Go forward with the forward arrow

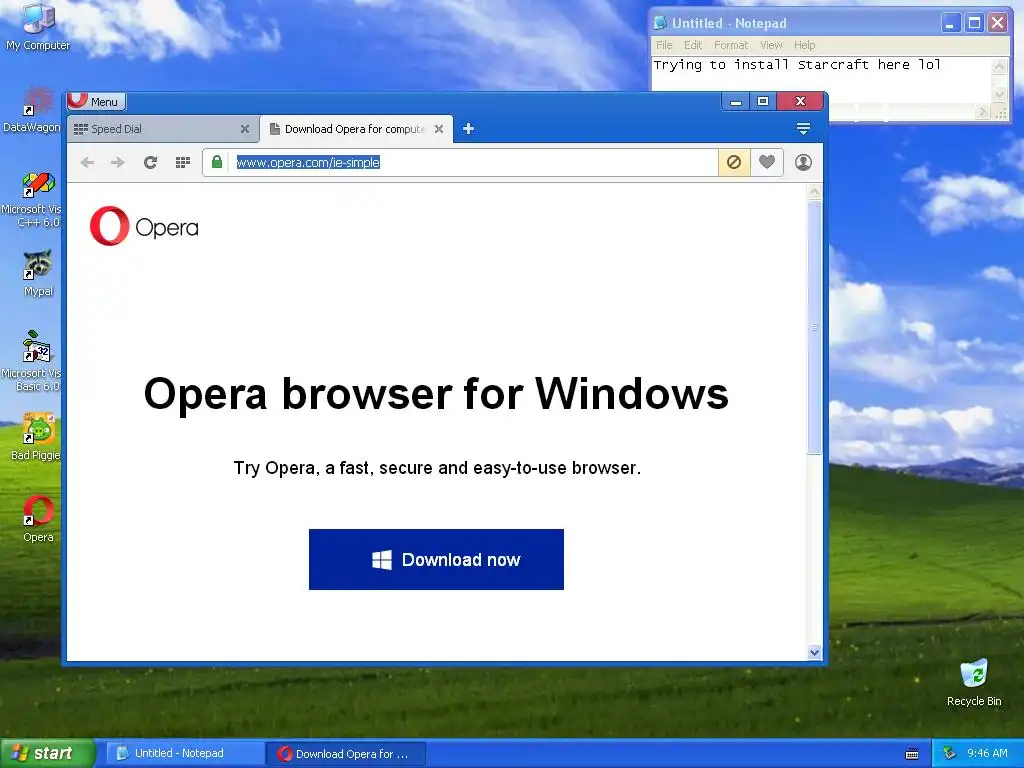point(118,163)
